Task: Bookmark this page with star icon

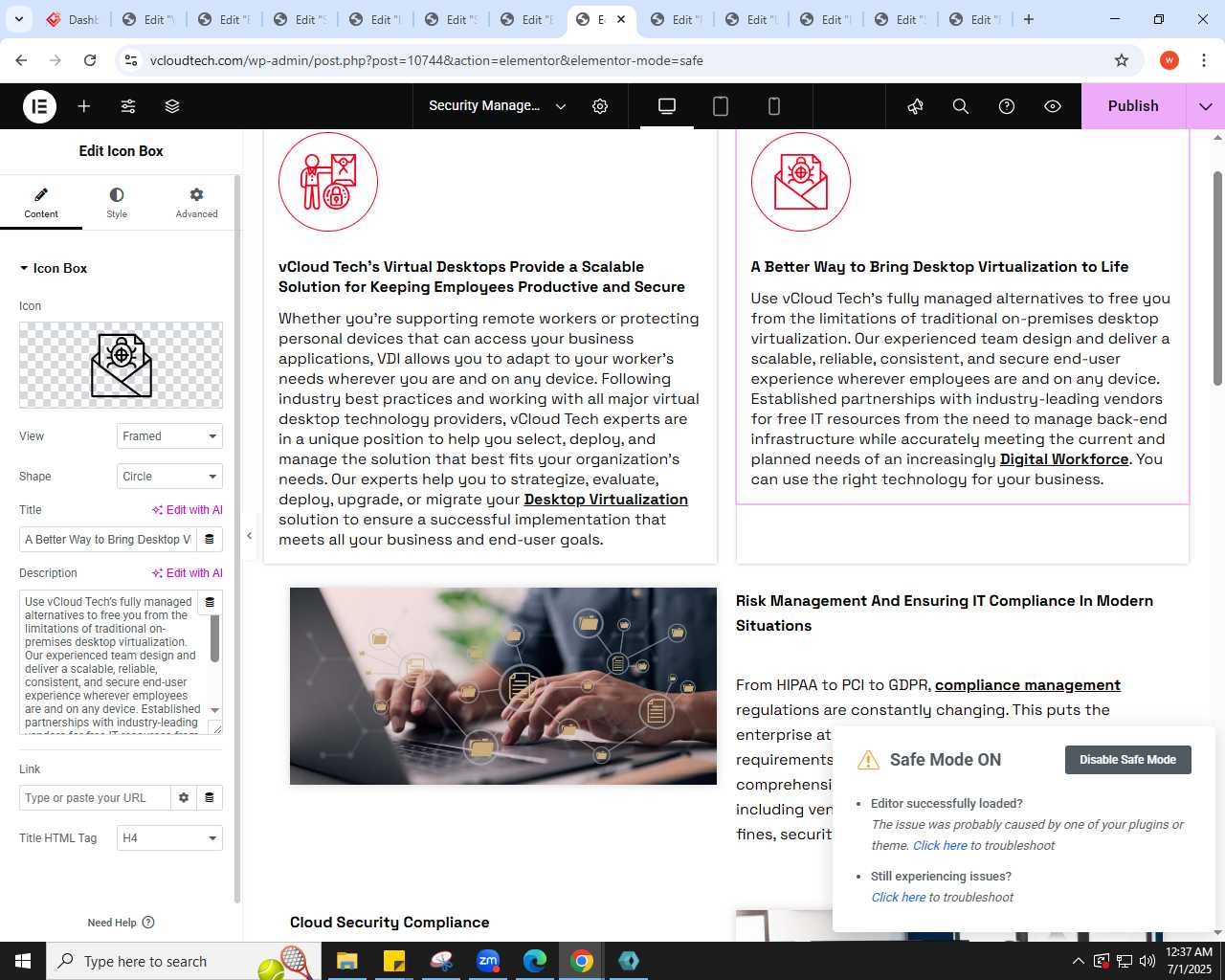Action: pyautogui.click(x=1122, y=60)
